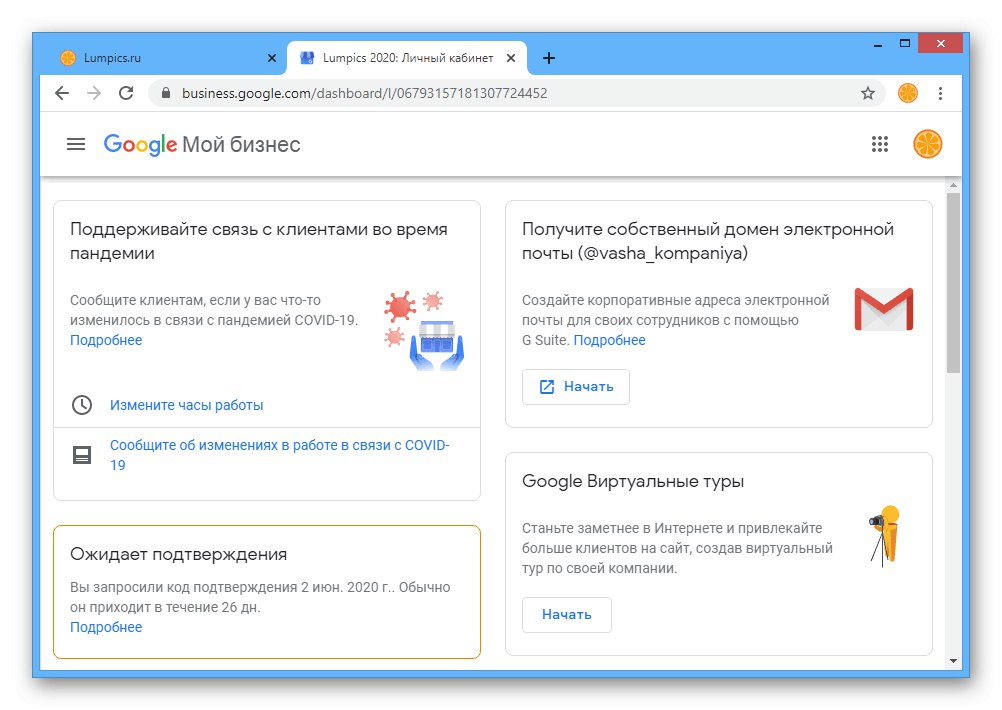Click the scrollbar down arrow
The height and width of the screenshot is (710, 1002).
point(953,661)
